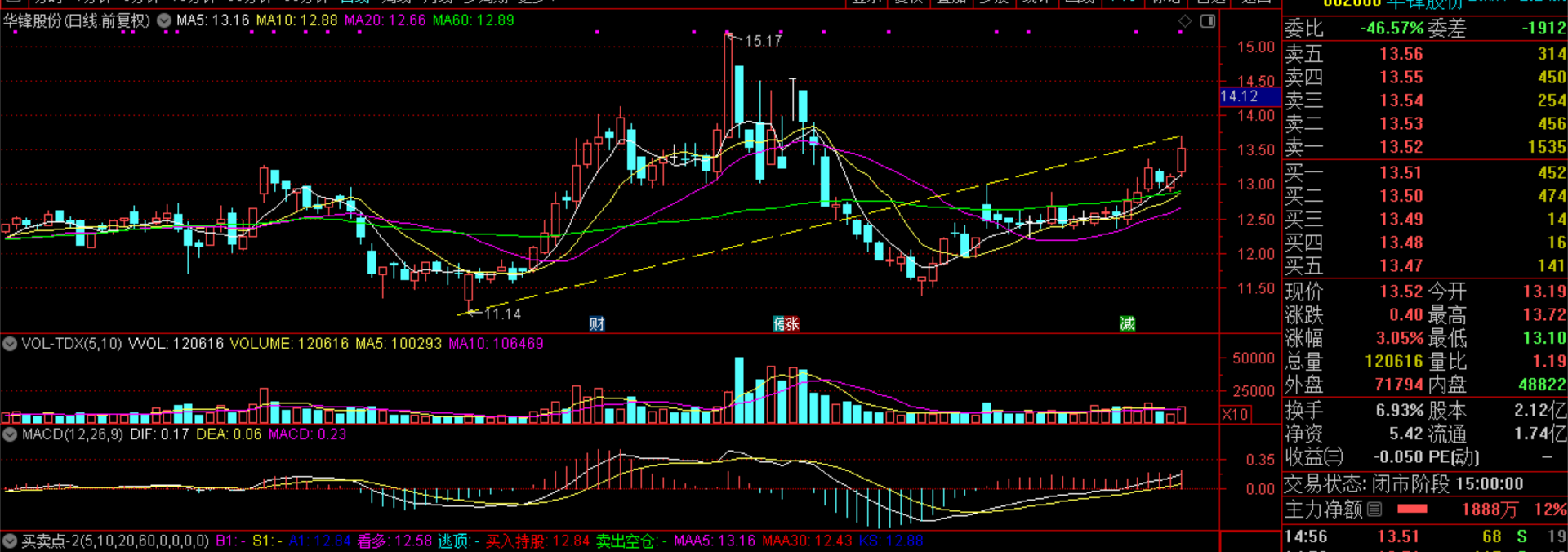This screenshot has width=1568, height=552.
Task: Click the 股本 2.12亿 field
Action: 1497,411
